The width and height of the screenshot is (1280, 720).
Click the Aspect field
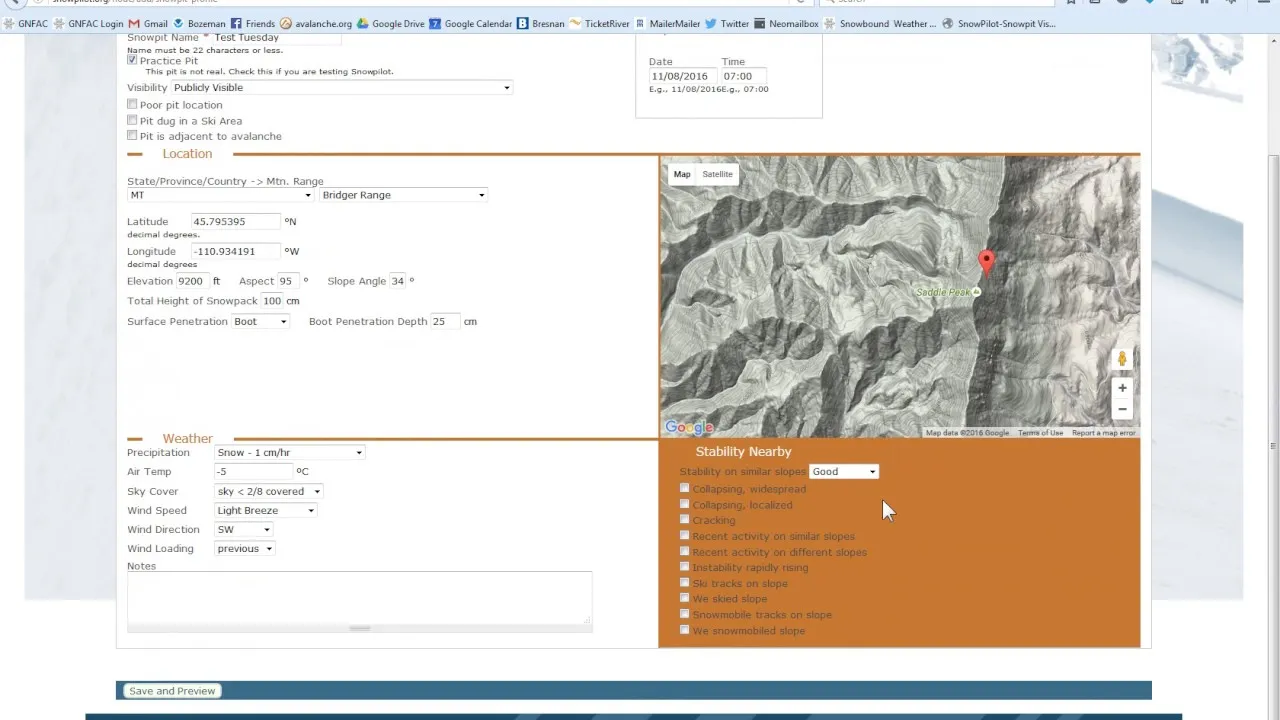pyautogui.click(x=288, y=281)
